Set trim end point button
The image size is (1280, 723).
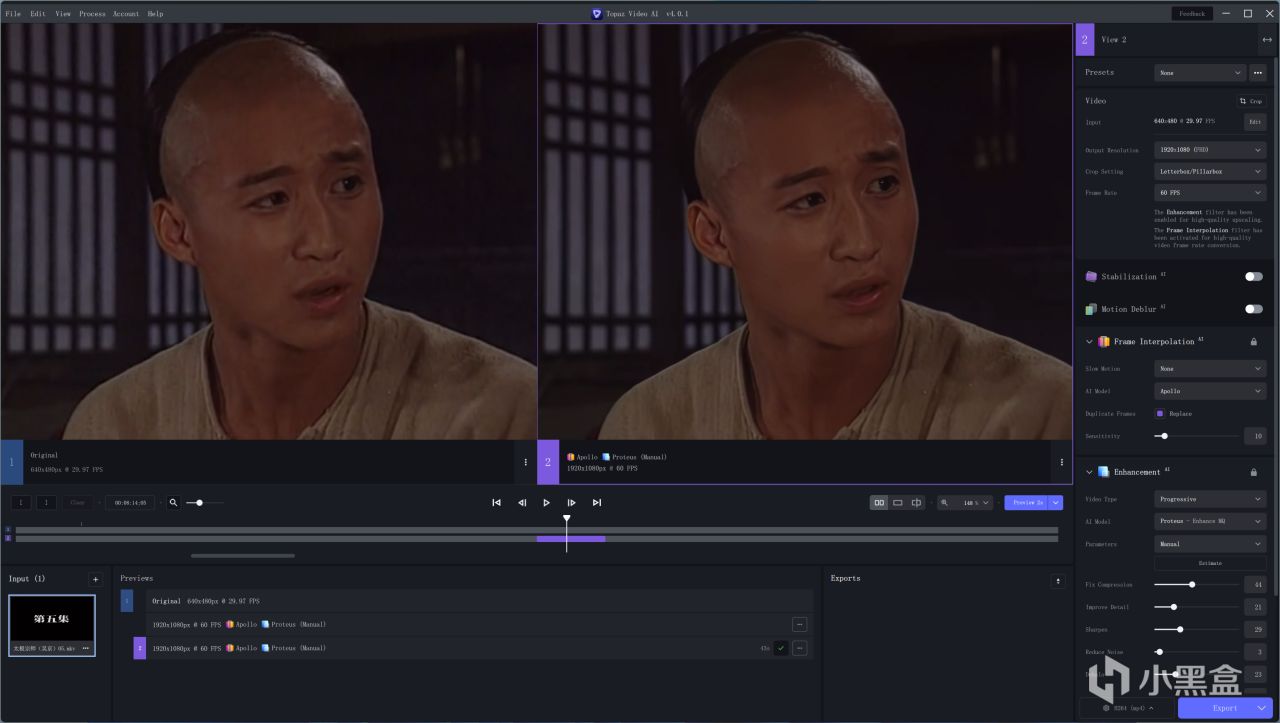pyautogui.click(x=46, y=503)
